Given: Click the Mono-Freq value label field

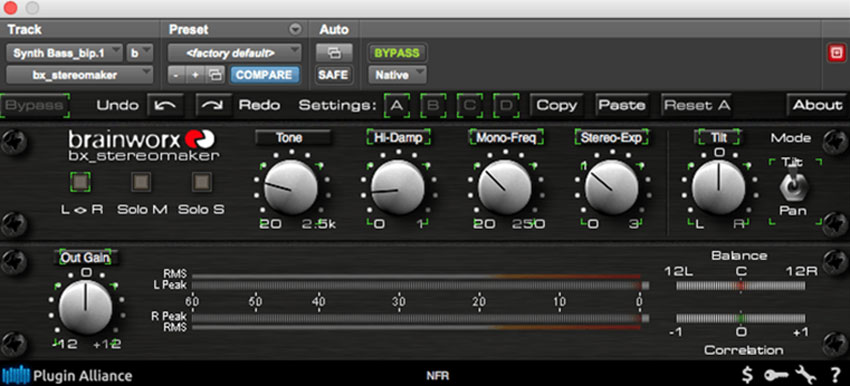Looking at the screenshot, I should [x=506, y=138].
